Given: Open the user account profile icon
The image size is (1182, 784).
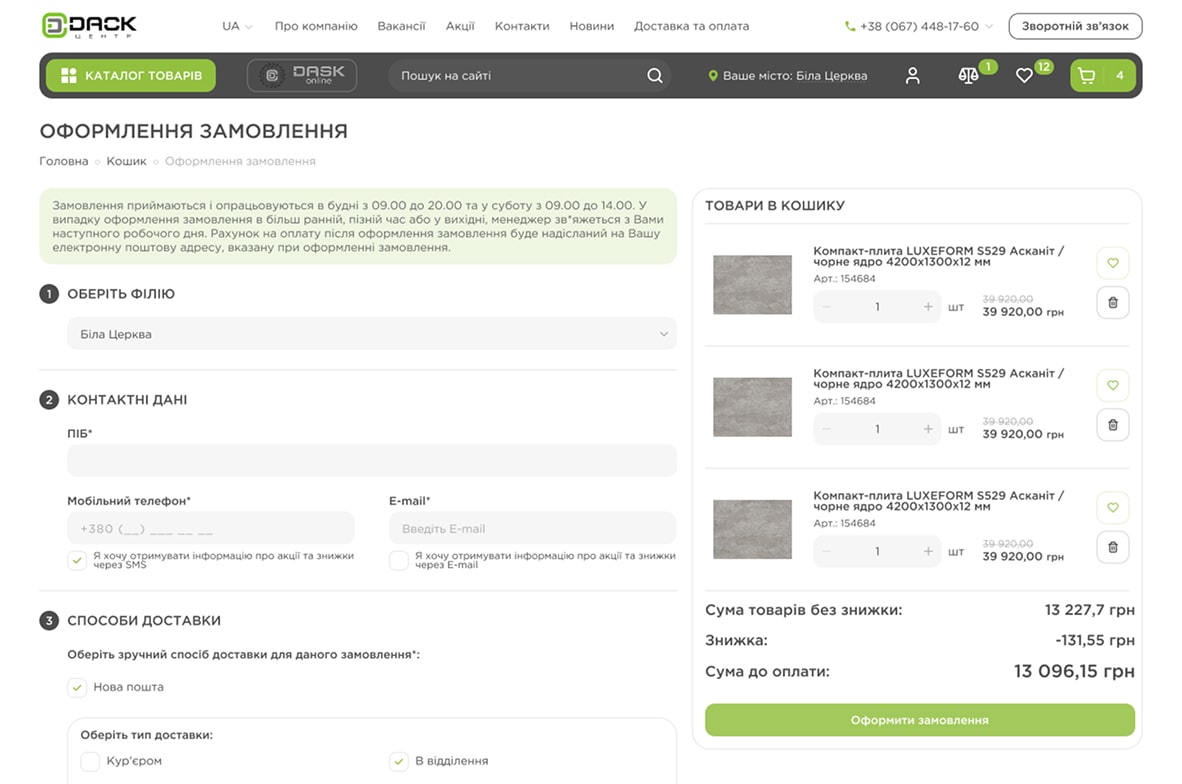Looking at the screenshot, I should (x=912, y=76).
